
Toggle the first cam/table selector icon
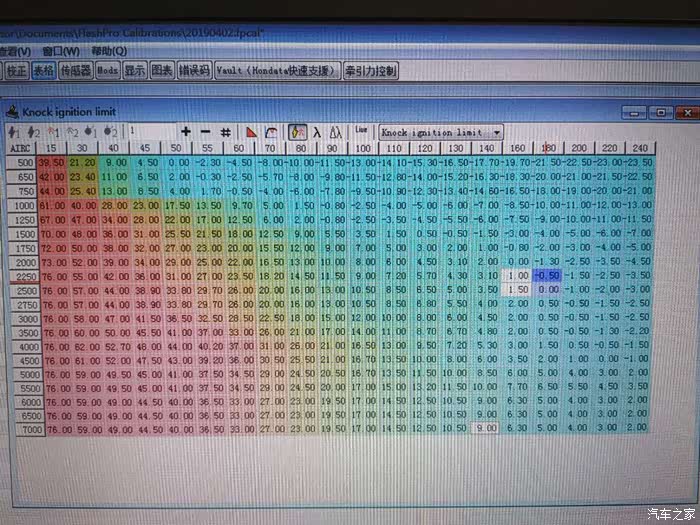point(14,132)
